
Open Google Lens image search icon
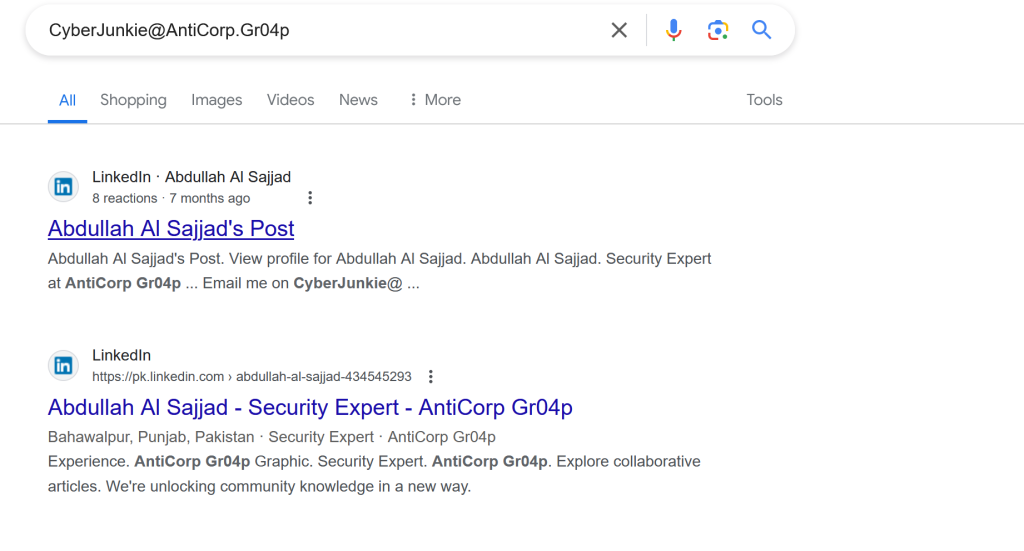tap(718, 30)
